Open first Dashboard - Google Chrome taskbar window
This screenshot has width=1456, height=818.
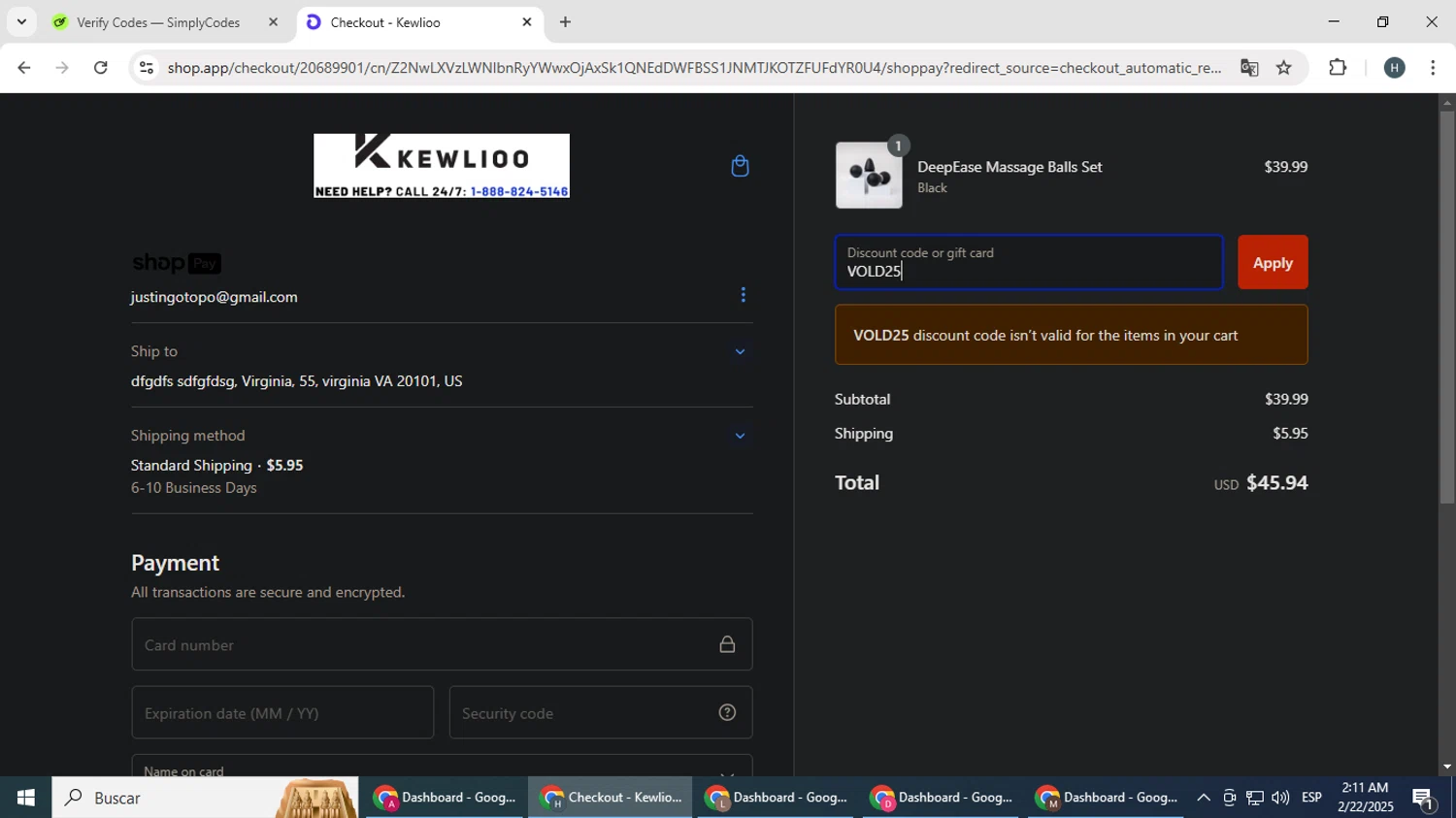tap(446, 798)
